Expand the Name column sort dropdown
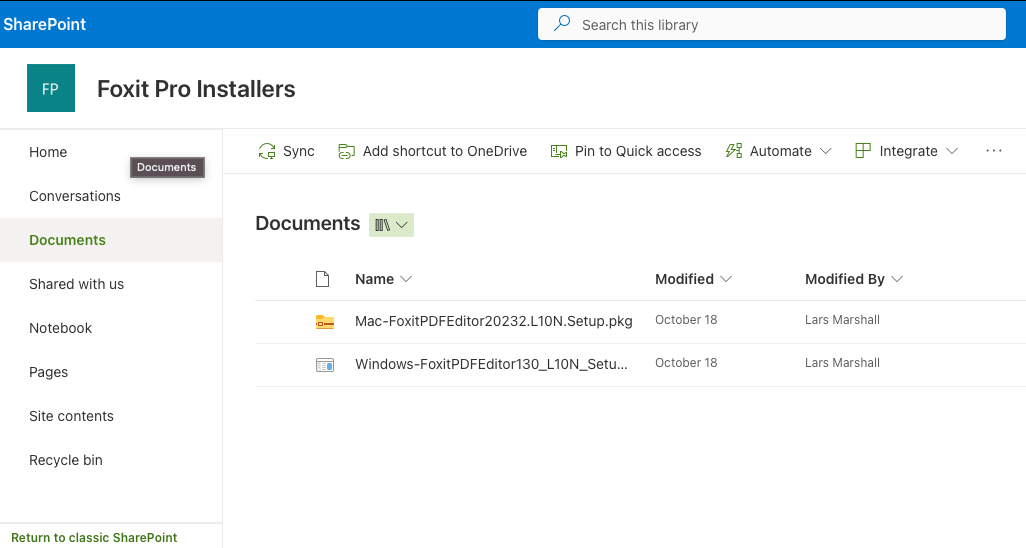This screenshot has height=548, width=1026. tap(405, 279)
